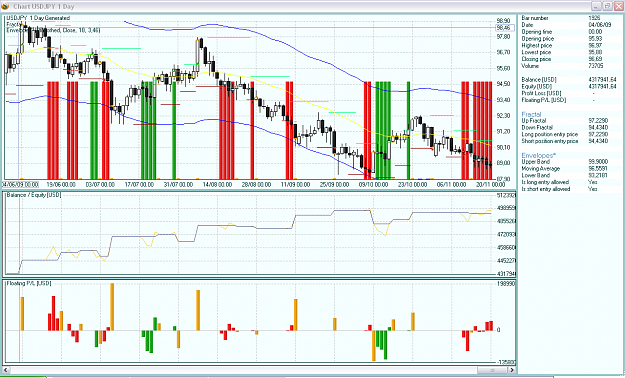Click the 09/10 00:00 date axis label
This screenshot has width=625, height=378.
point(373,185)
